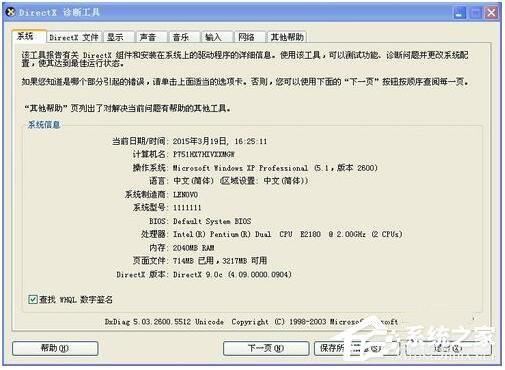Click the system manufacturer value LENOVO

pyautogui.click(x=185, y=194)
